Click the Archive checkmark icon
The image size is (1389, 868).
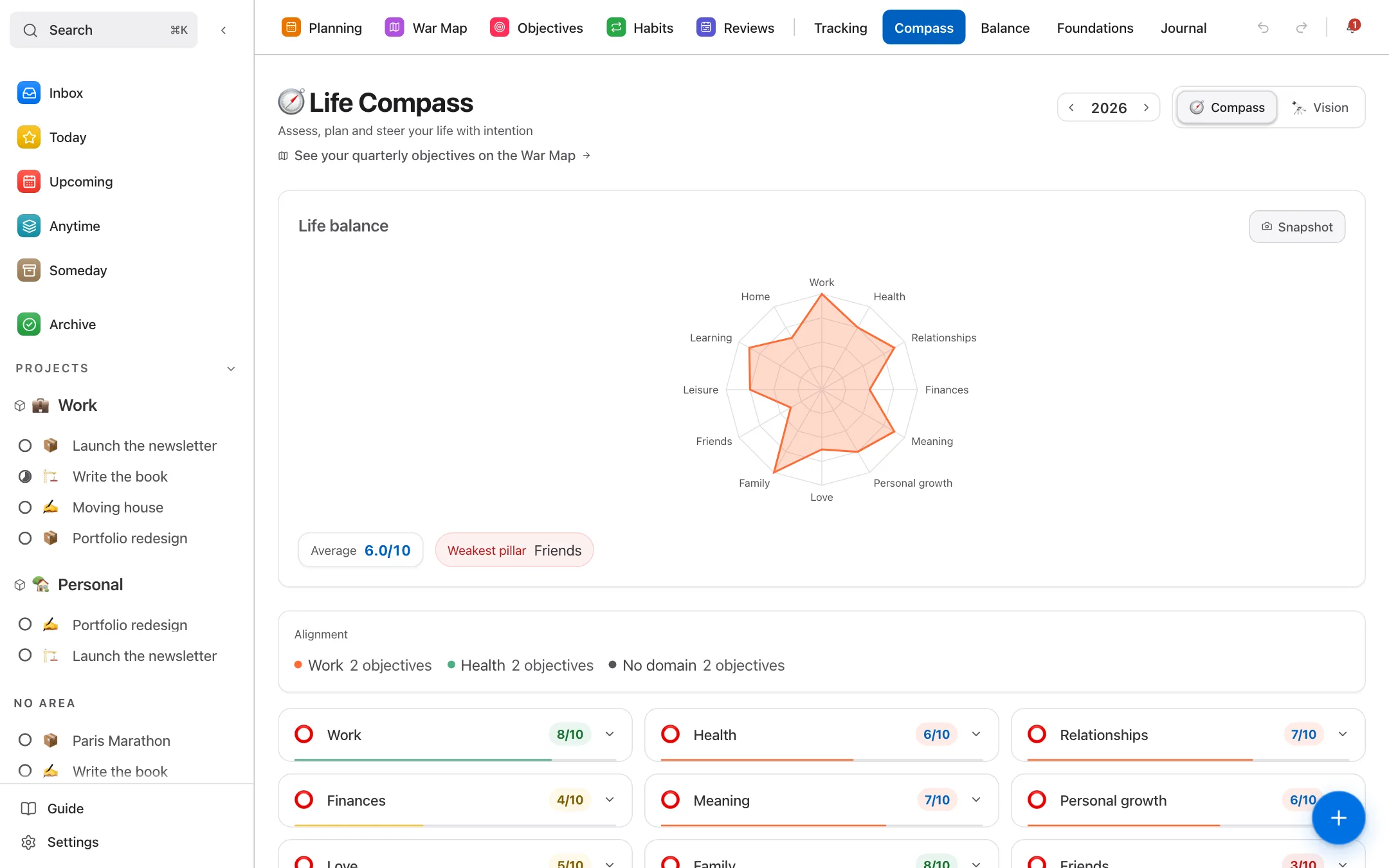29,325
